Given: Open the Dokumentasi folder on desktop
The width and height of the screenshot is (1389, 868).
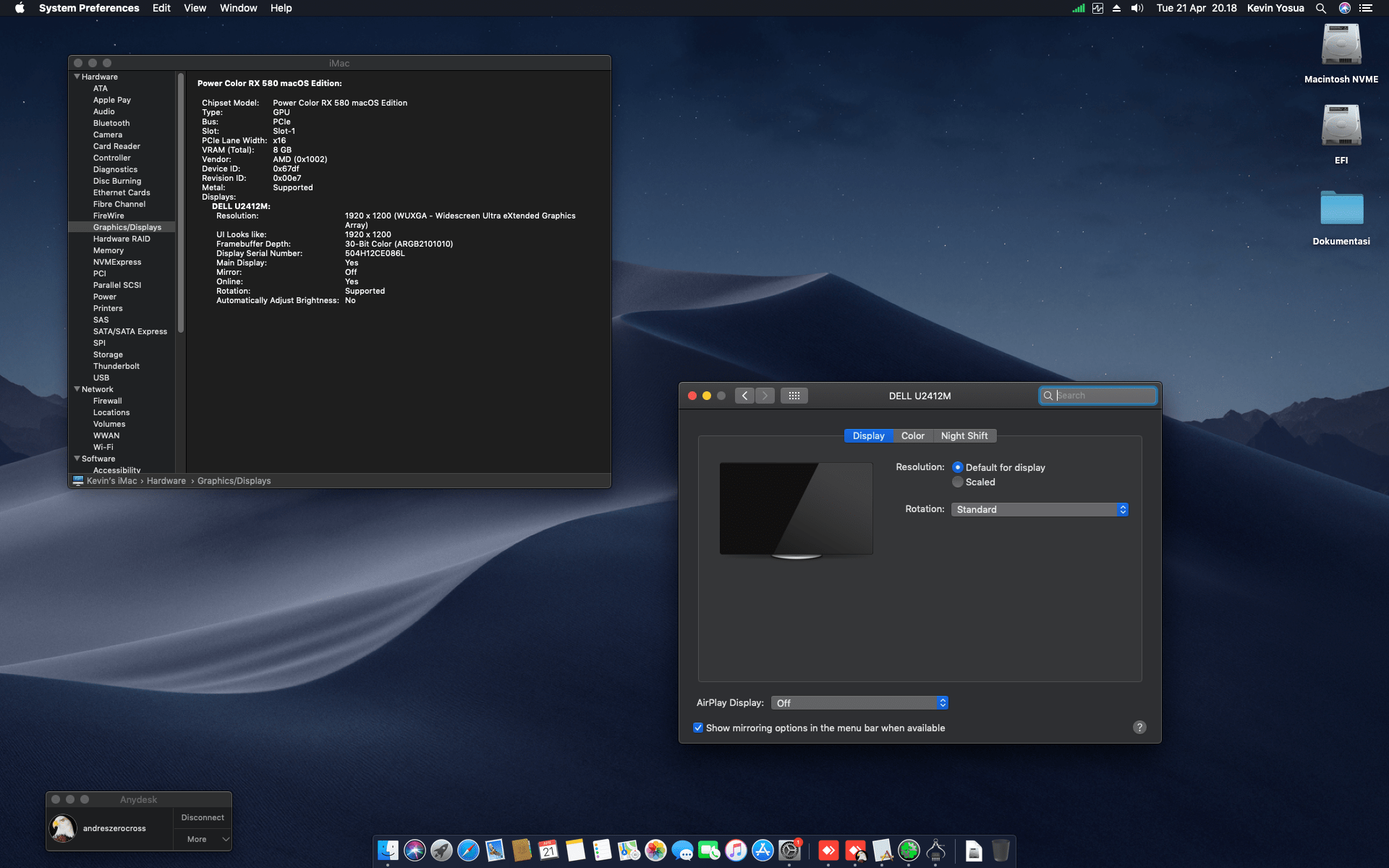Looking at the screenshot, I should (1341, 208).
